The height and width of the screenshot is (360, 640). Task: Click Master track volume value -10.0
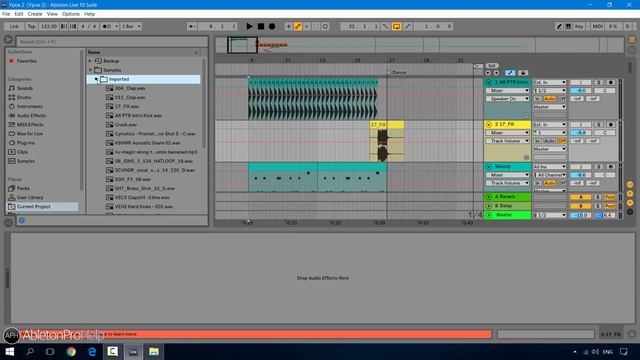coord(580,215)
